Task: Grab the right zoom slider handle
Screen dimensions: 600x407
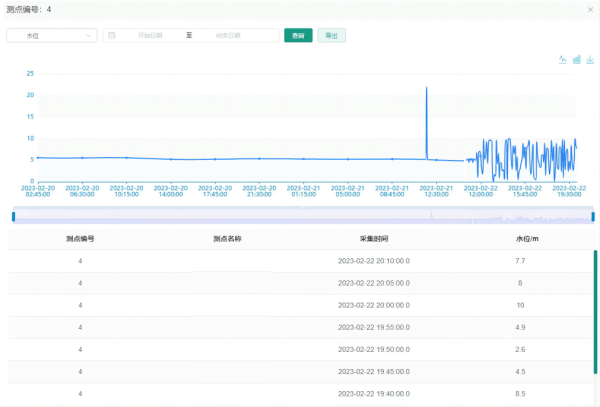Action: click(593, 217)
